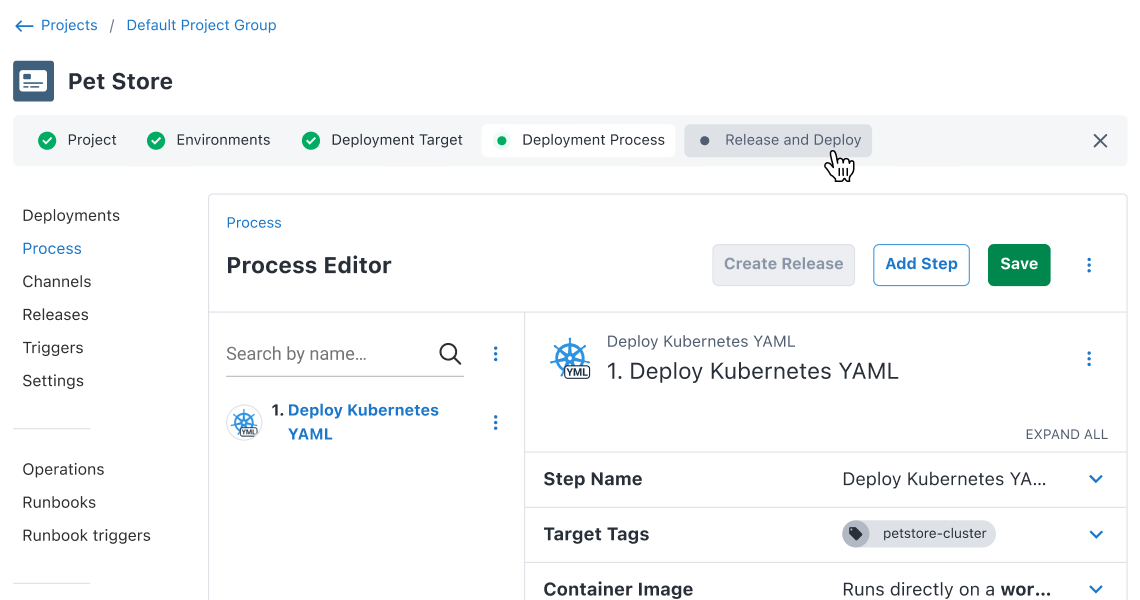Viewport: 1140px width, 600px height.
Task: Select the Deployment Process onboarding step
Action: click(x=579, y=141)
